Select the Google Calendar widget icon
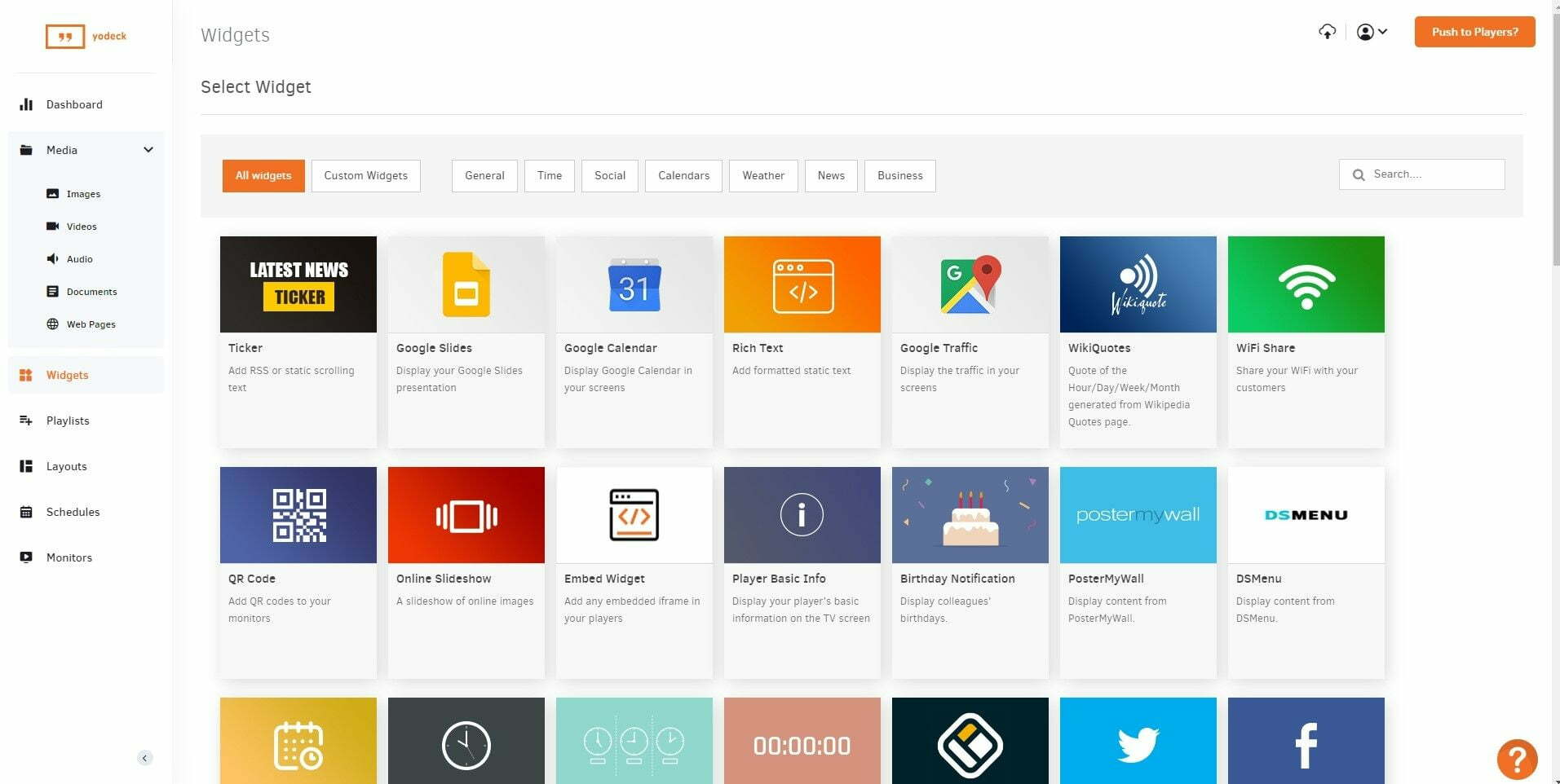Viewport: 1560px width, 784px height. (x=634, y=284)
